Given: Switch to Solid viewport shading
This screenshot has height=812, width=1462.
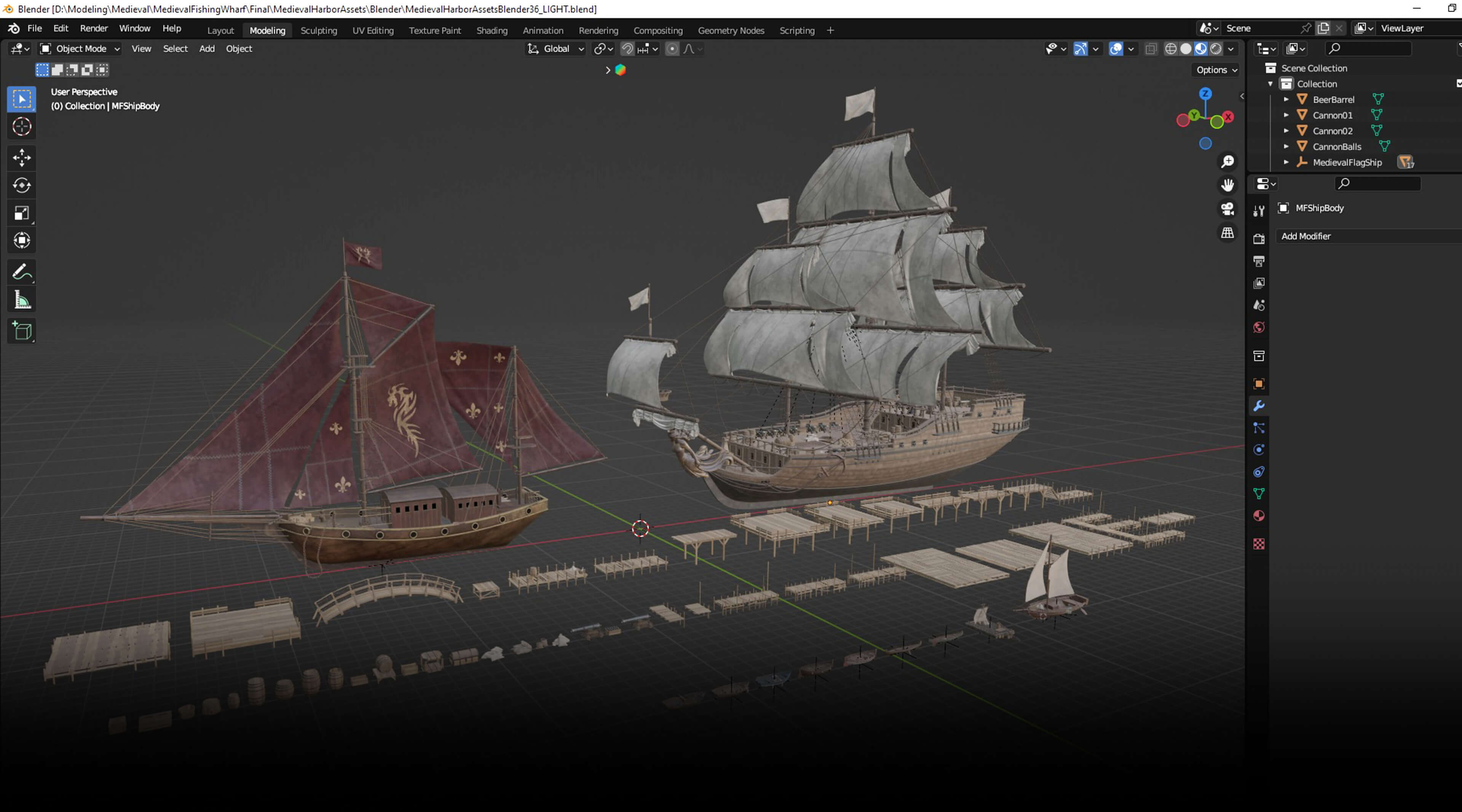Looking at the screenshot, I should click(1186, 49).
